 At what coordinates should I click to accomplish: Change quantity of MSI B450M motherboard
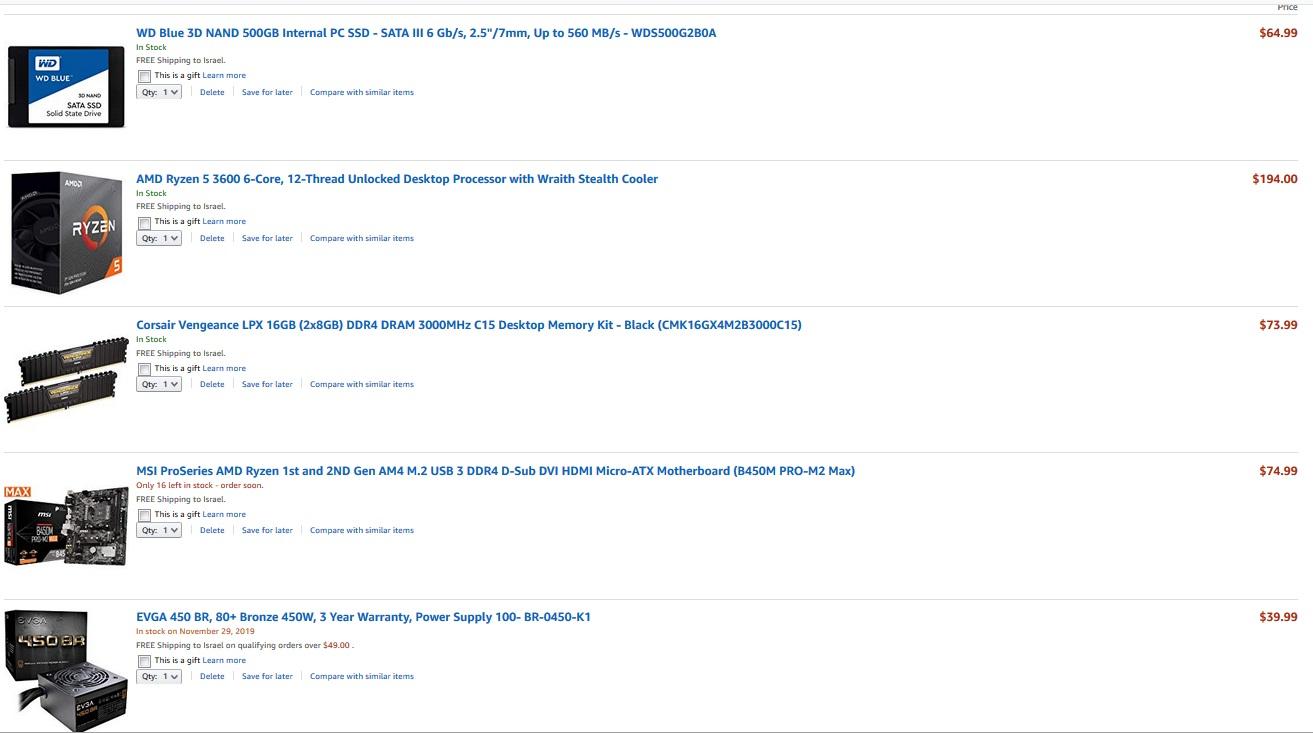tap(159, 530)
